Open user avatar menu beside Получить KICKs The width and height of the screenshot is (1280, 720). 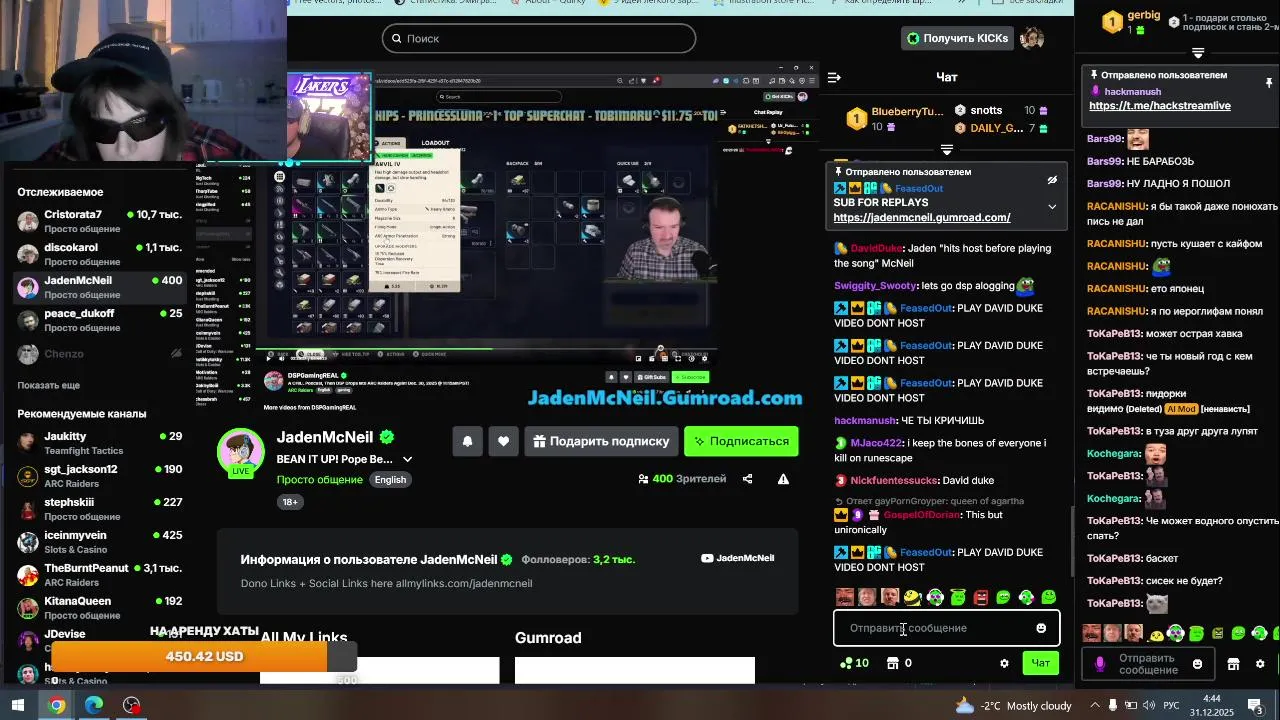tap(1032, 38)
